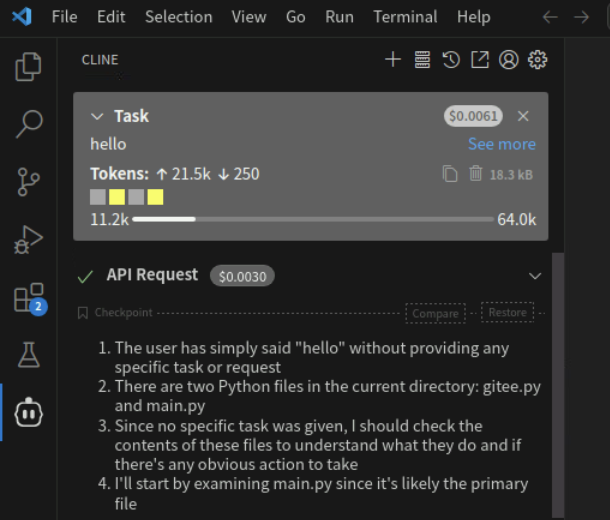Open Cline MCP servers icon
This screenshot has height=520, width=610.
422,60
